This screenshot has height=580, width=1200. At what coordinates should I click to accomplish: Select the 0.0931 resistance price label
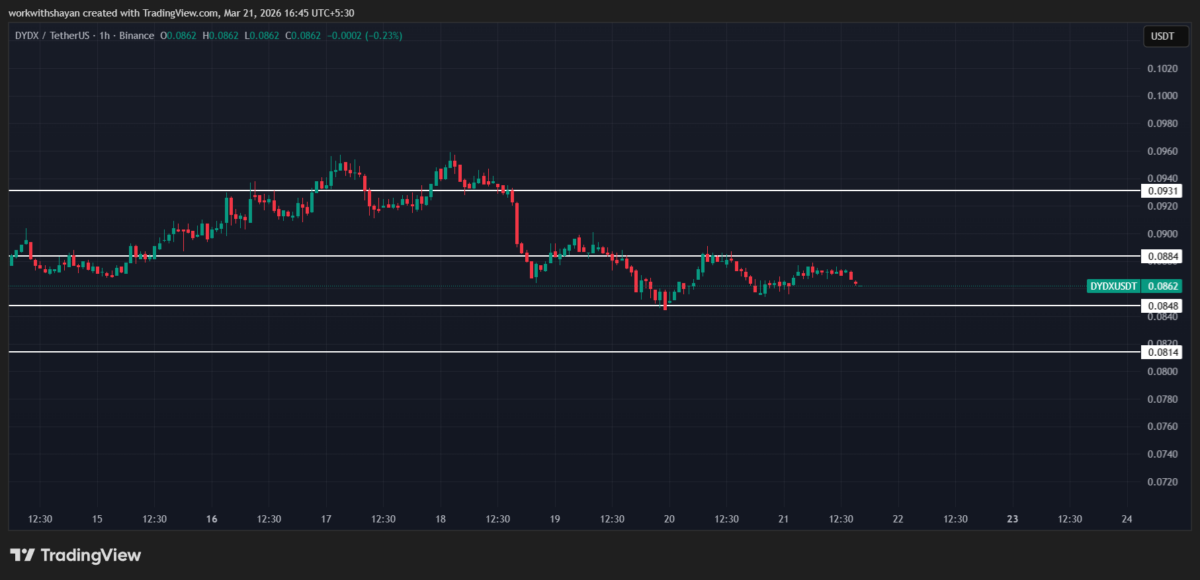coord(1163,190)
